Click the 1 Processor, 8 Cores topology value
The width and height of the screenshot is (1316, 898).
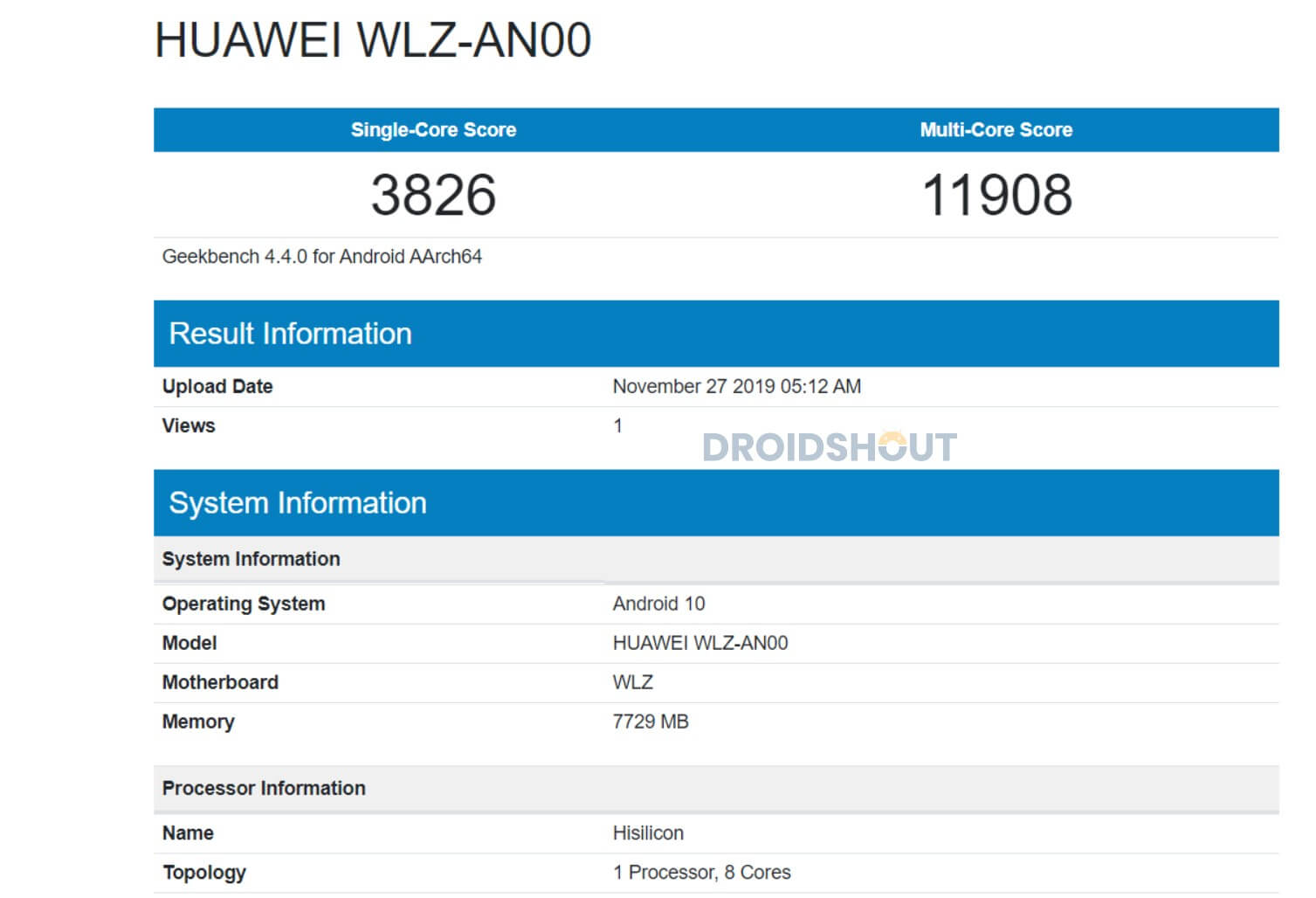701,873
